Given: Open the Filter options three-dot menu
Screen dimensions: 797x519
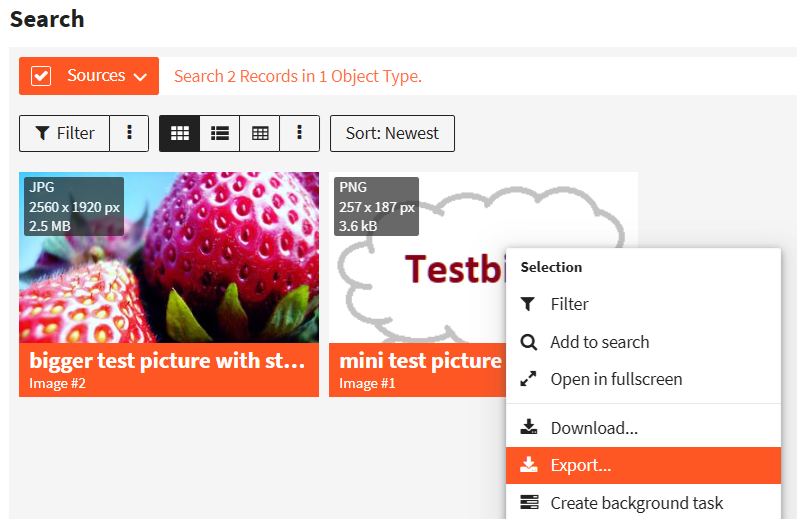Looking at the screenshot, I should point(129,133).
